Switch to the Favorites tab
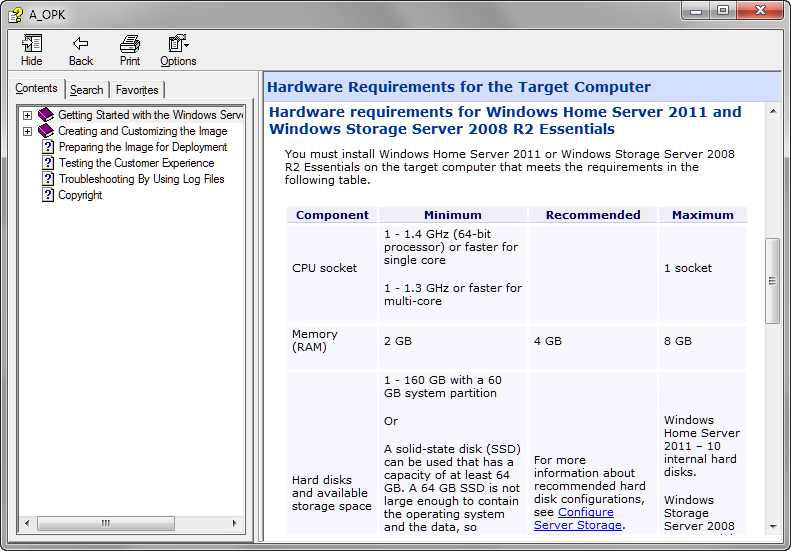Screen dimensions: 791x551 pyautogui.click(x=137, y=90)
